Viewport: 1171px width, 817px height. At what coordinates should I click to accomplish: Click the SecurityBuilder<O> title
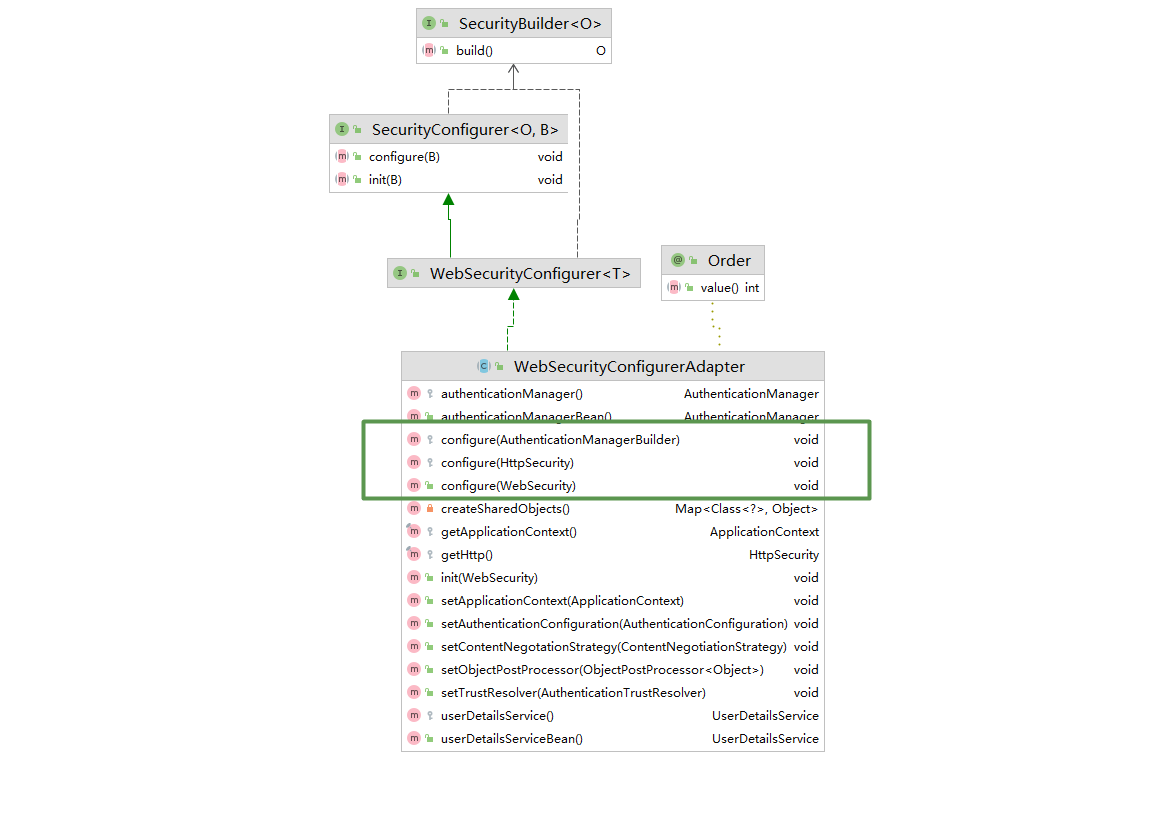point(528,22)
